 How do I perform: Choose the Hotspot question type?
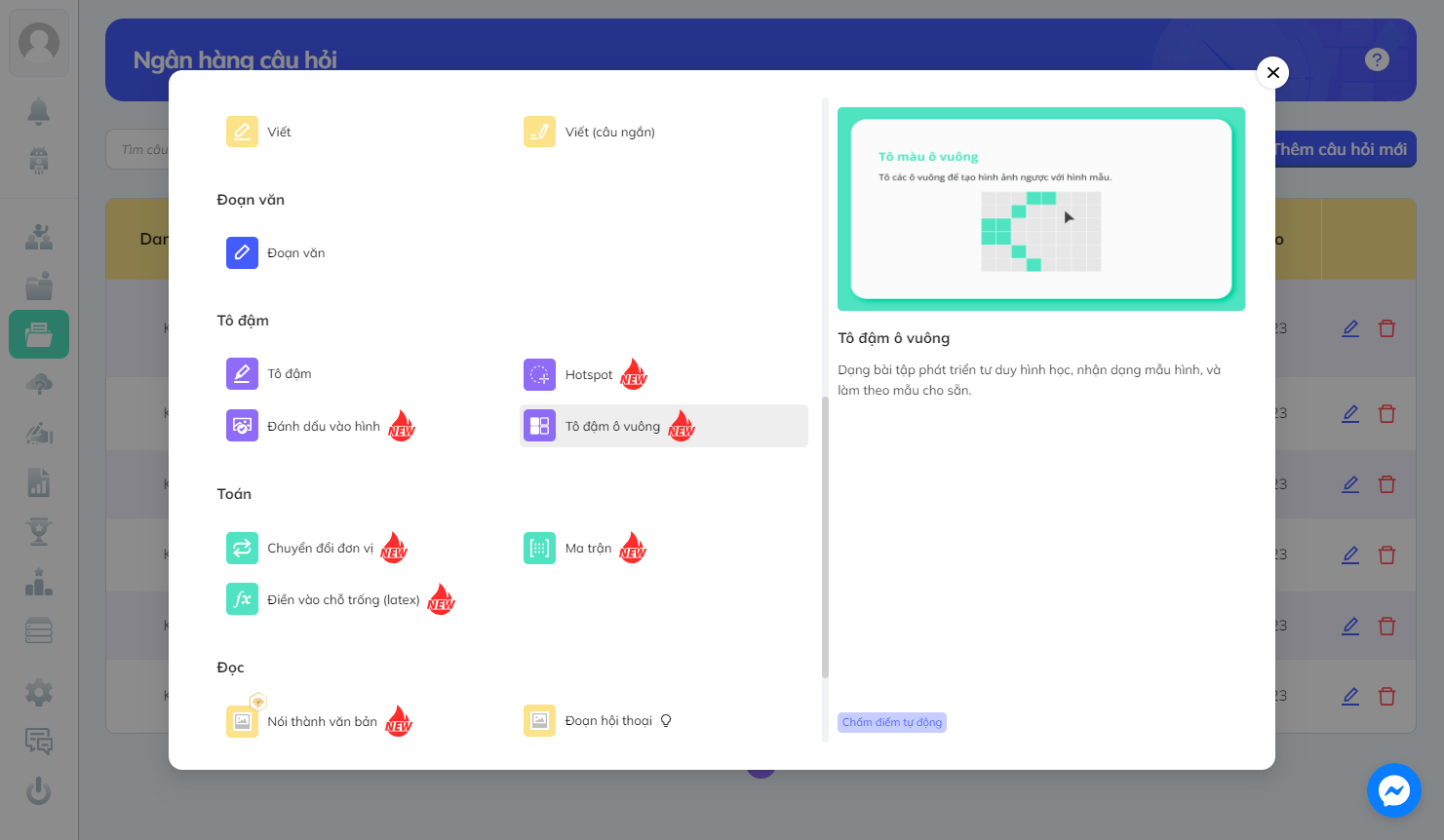coord(585,374)
